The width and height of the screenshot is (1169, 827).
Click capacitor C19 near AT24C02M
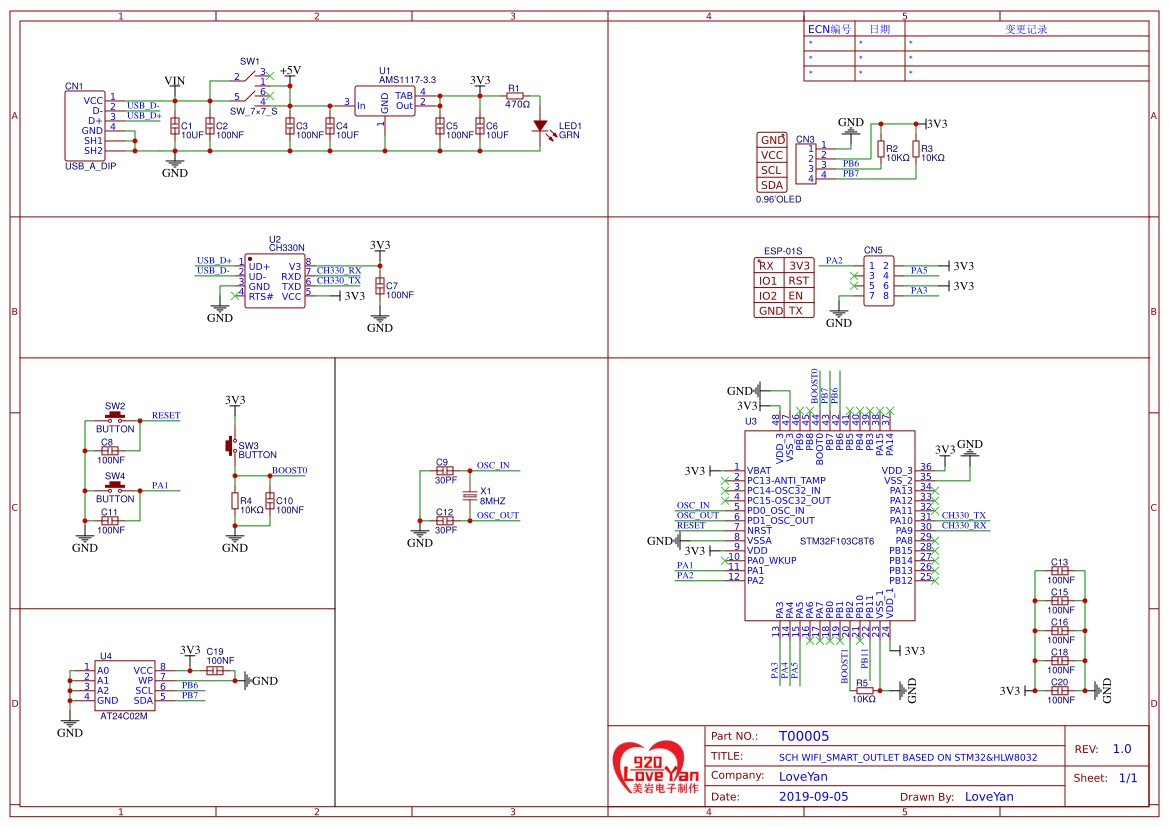(x=215, y=670)
